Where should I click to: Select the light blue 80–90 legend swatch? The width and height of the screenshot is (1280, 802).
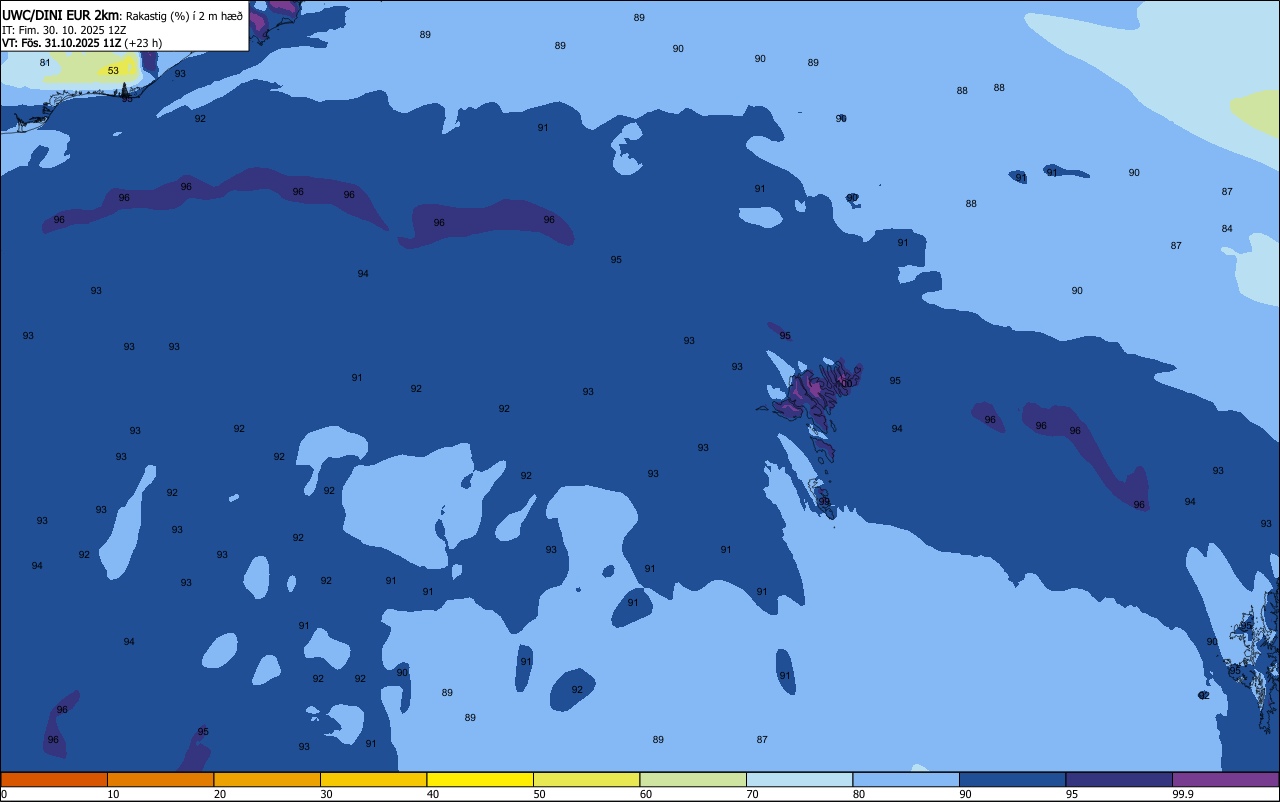[906, 779]
